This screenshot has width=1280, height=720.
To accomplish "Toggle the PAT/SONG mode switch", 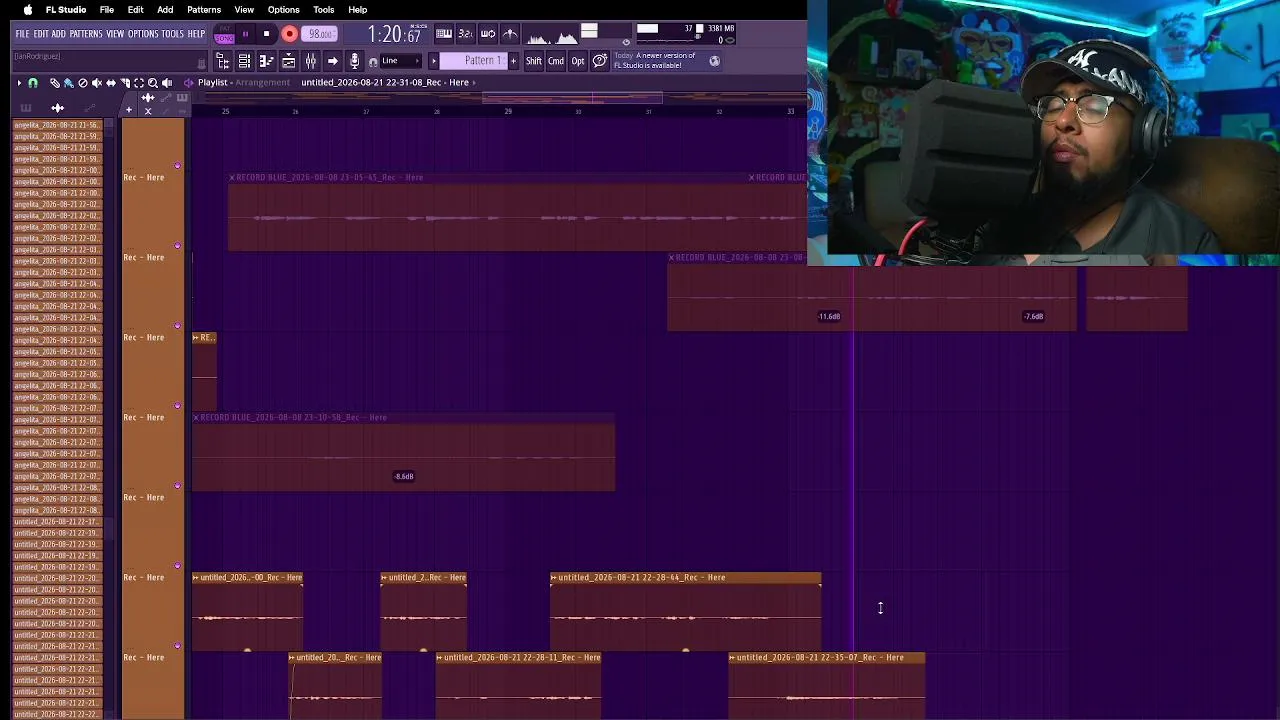I will pyautogui.click(x=224, y=34).
